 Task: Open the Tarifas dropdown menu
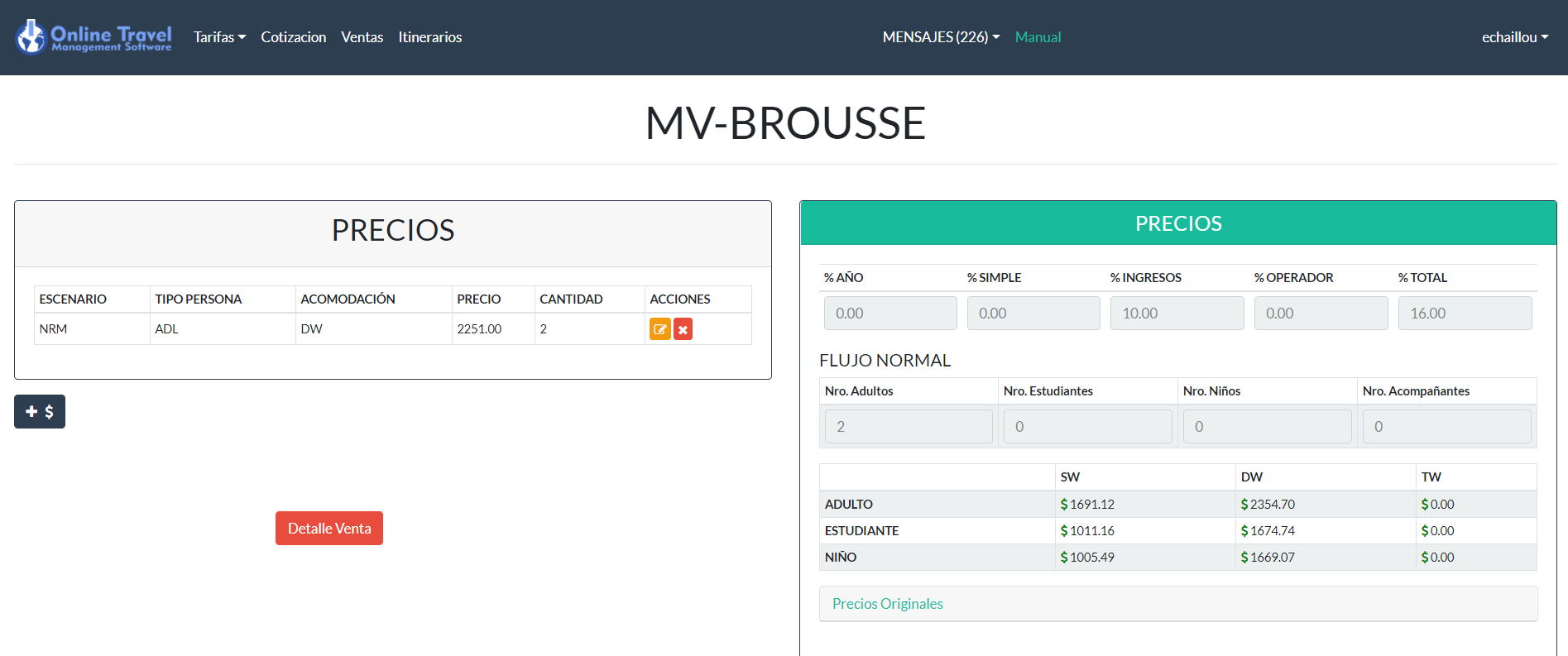click(219, 37)
